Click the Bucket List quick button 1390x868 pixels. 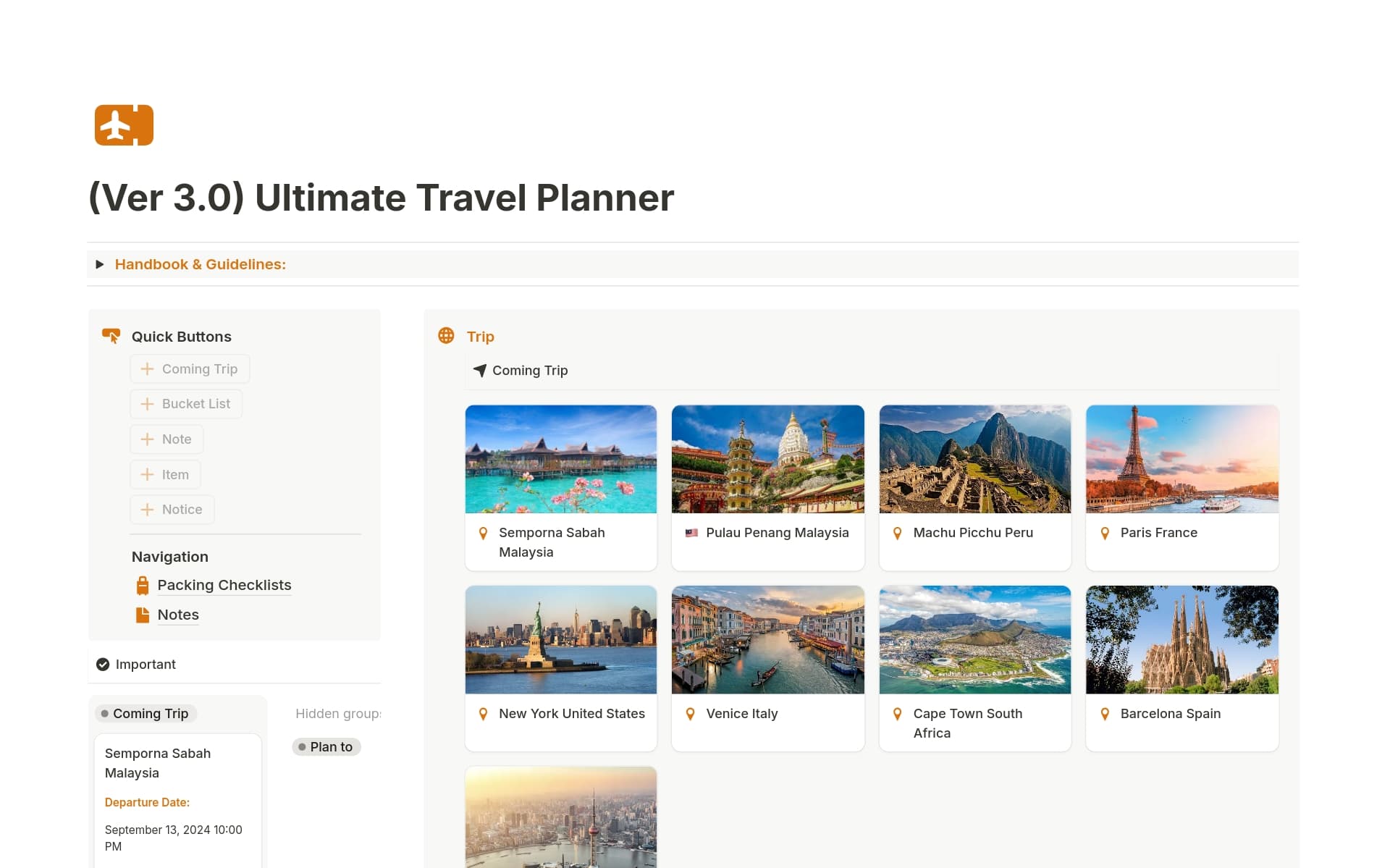[186, 403]
